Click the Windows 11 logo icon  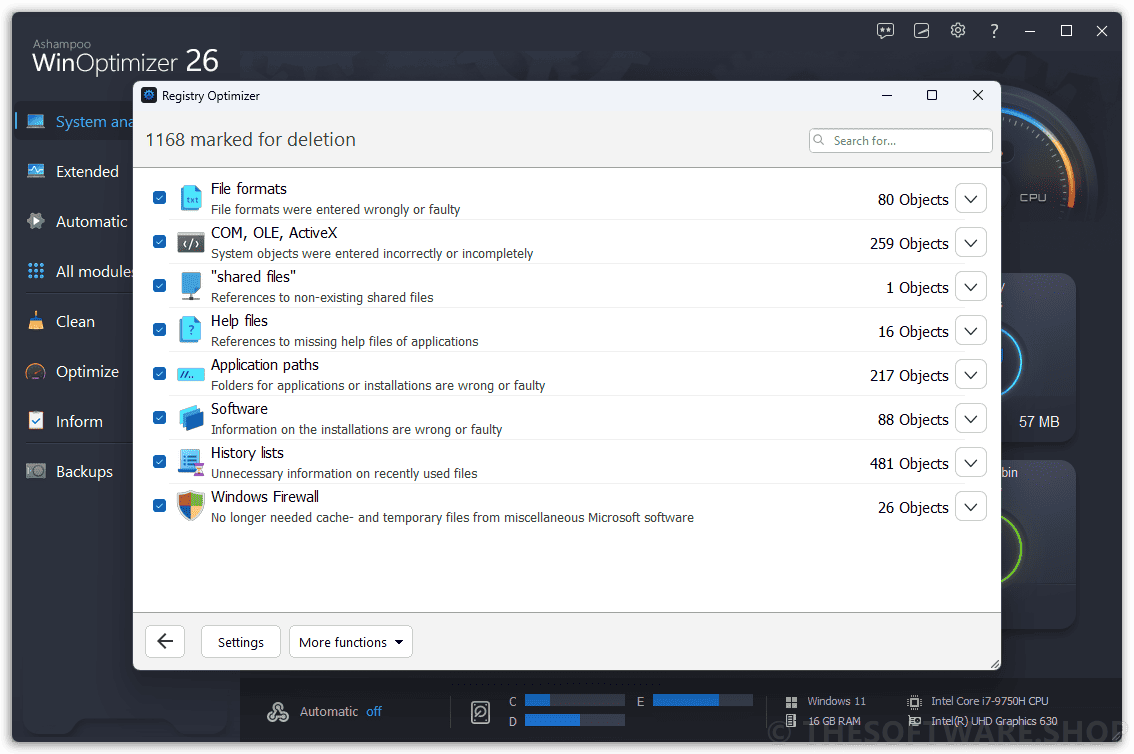tap(791, 702)
